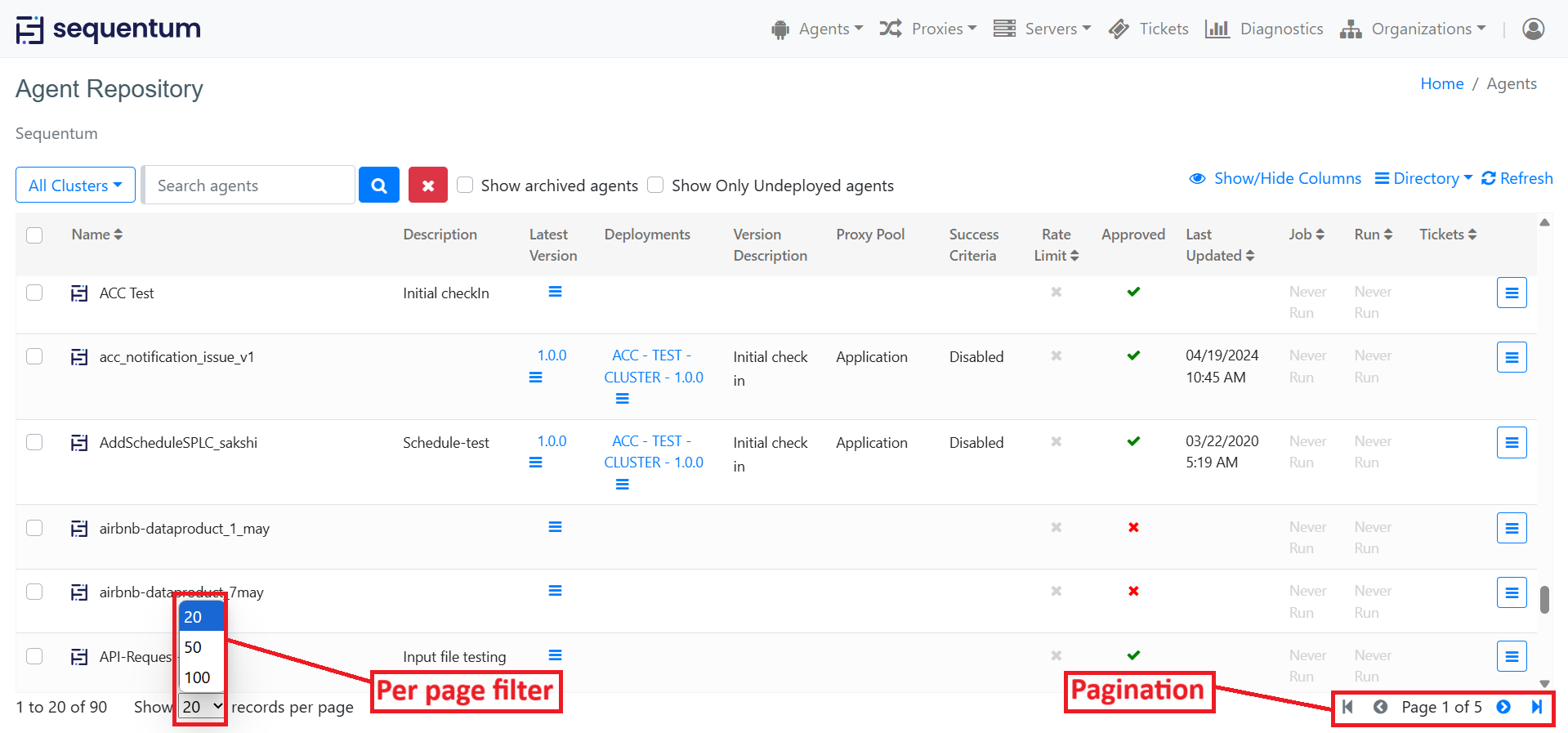Click the Refresh icon link

pyautogui.click(x=1517, y=178)
